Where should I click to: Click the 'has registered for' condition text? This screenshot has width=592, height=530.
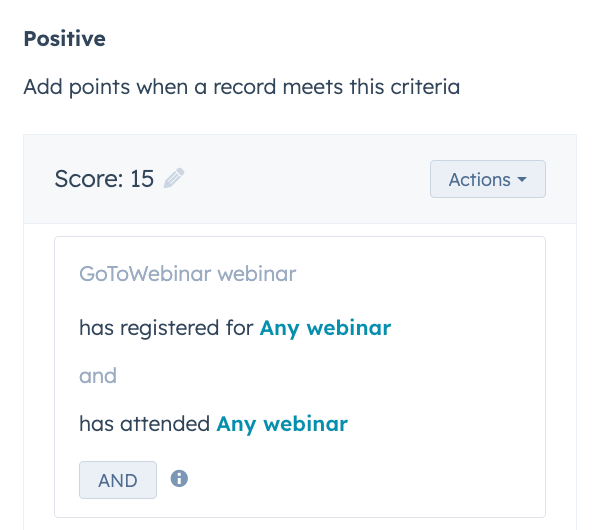click(166, 328)
